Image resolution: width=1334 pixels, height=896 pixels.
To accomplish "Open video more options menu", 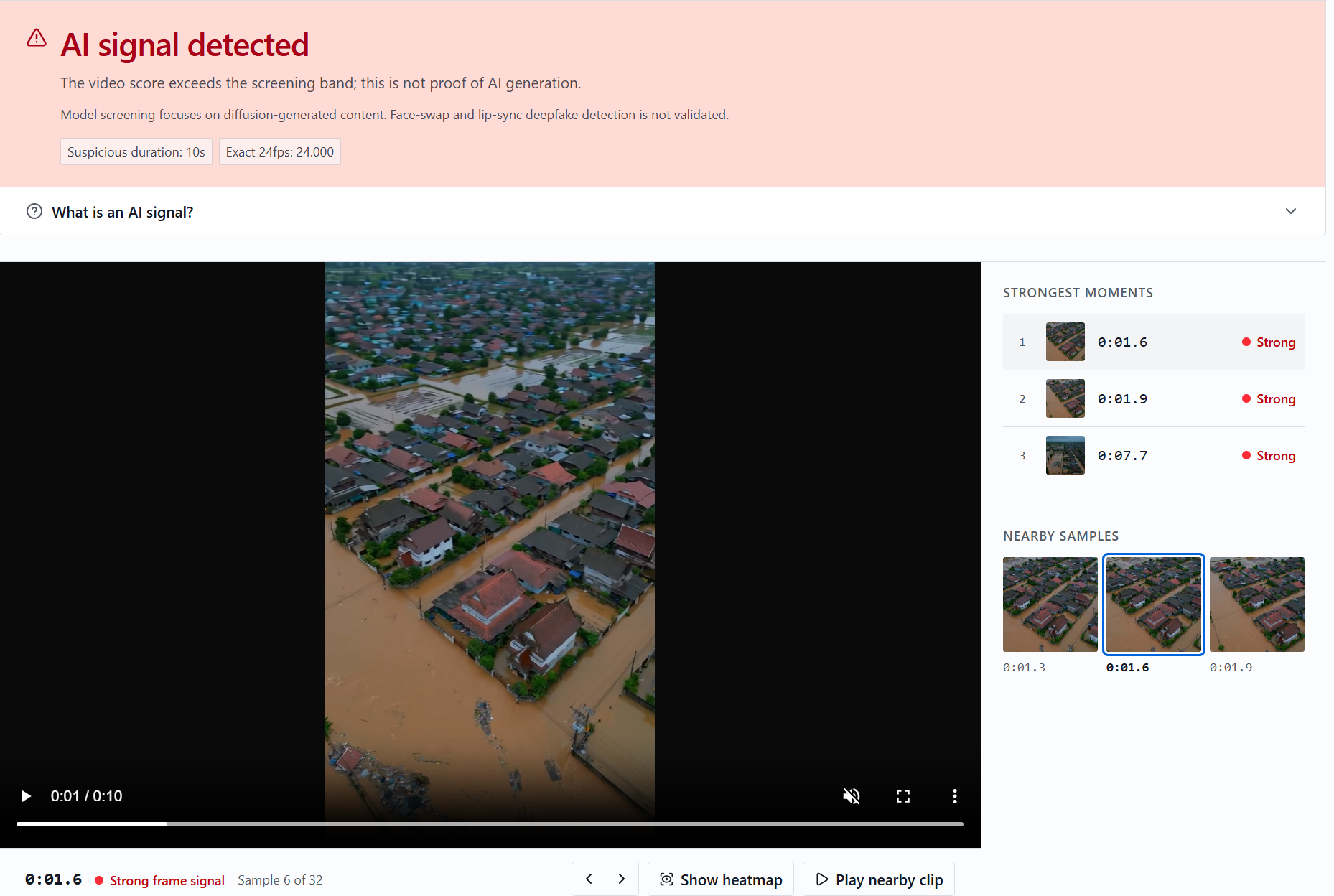I will click(955, 796).
